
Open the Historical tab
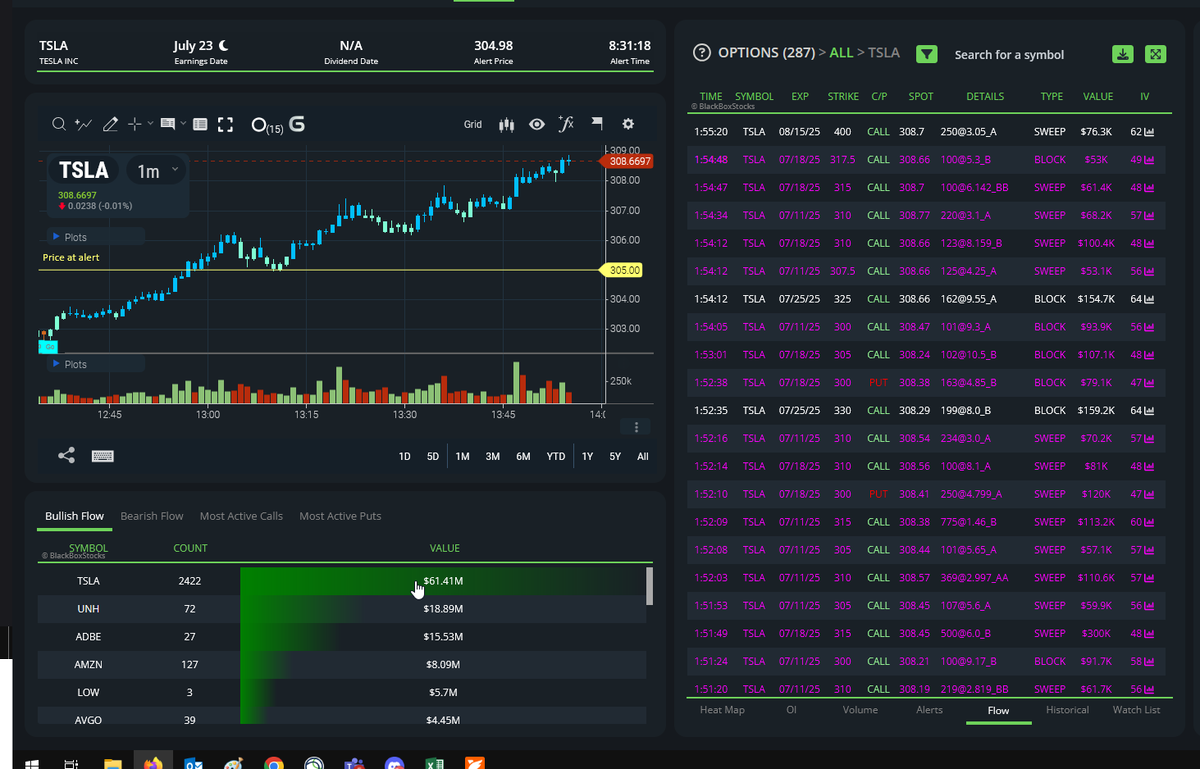[1067, 710]
